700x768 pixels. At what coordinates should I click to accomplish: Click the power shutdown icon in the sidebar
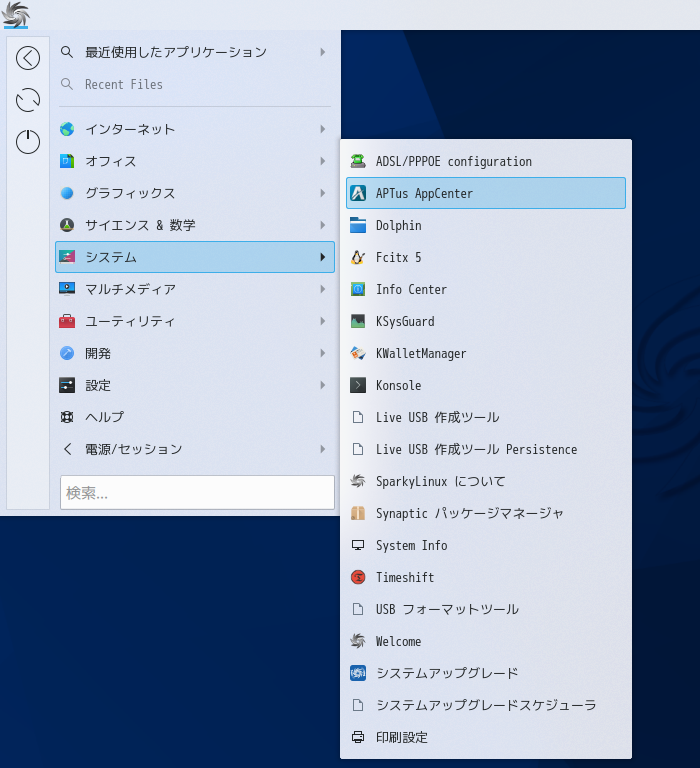pyautogui.click(x=28, y=142)
